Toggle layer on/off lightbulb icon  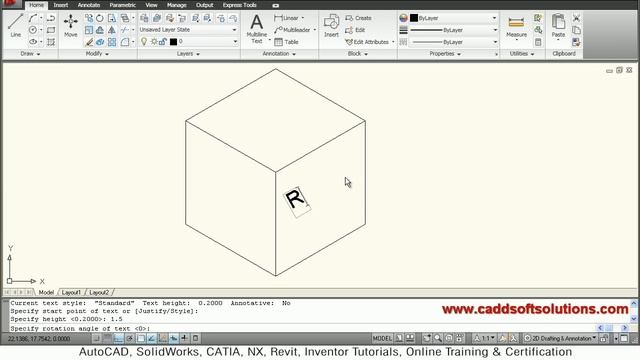(x=144, y=42)
